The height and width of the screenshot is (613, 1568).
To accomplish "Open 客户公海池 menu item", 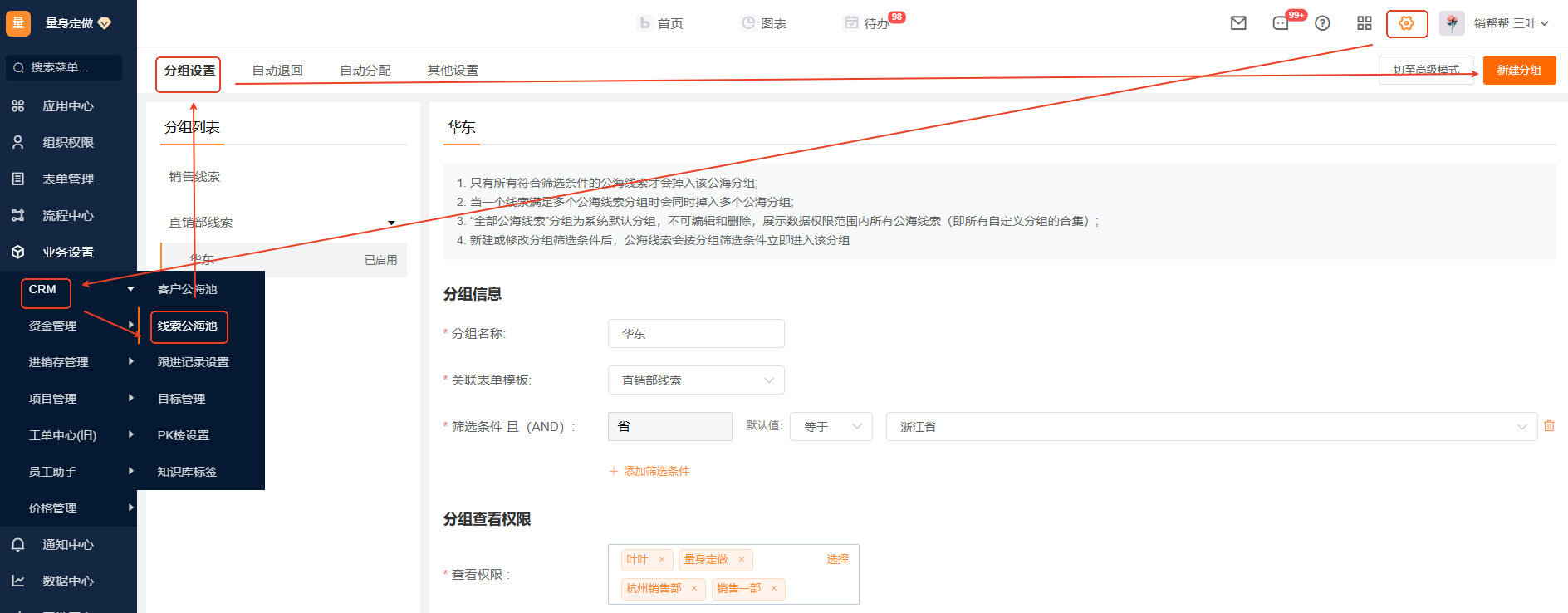I will point(188,289).
